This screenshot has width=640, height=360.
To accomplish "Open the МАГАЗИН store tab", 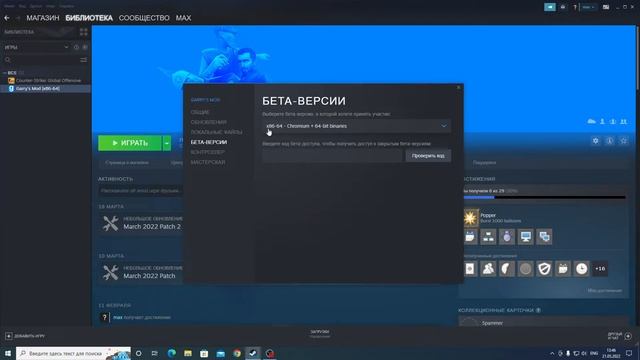I will pos(42,18).
